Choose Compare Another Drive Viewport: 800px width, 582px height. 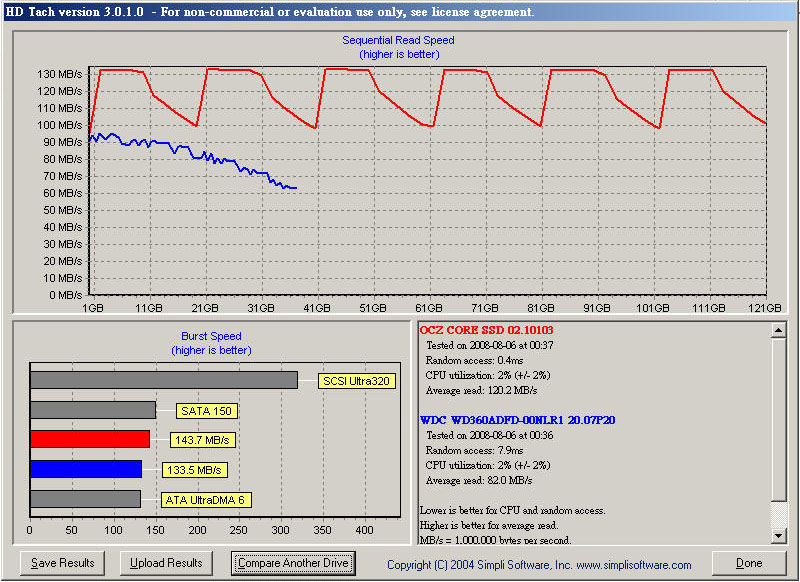(x=293, y=563)
